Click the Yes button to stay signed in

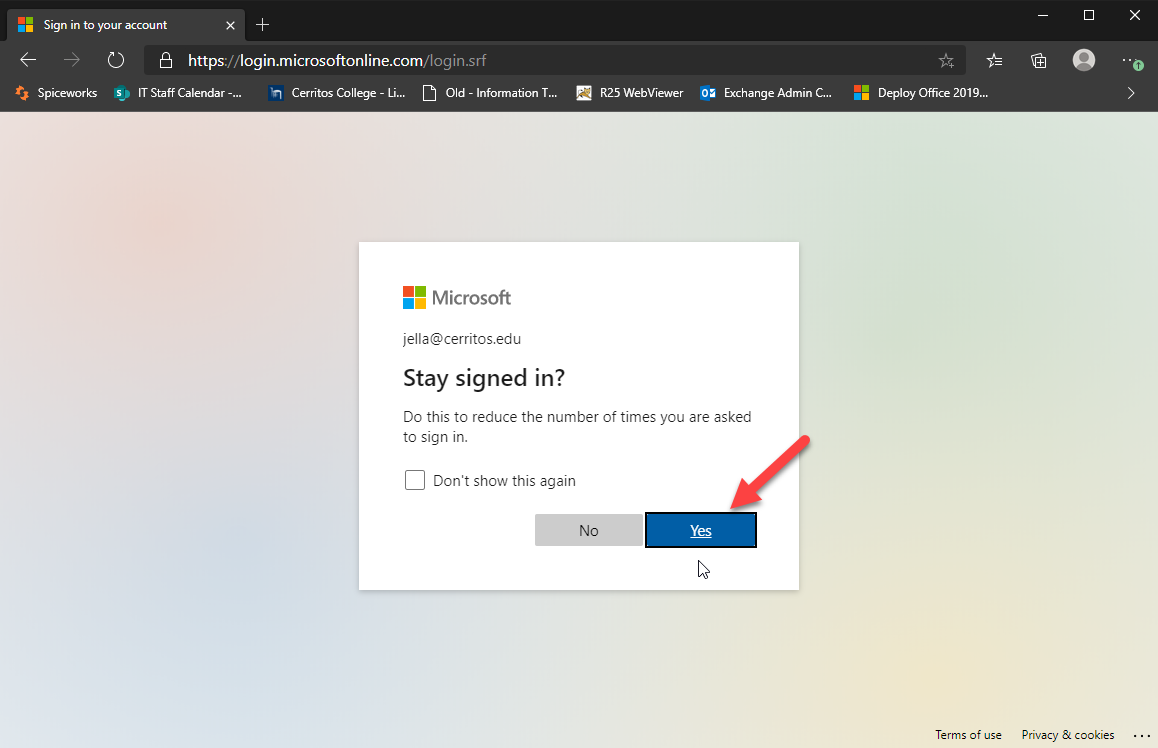[x=701, y=530]
